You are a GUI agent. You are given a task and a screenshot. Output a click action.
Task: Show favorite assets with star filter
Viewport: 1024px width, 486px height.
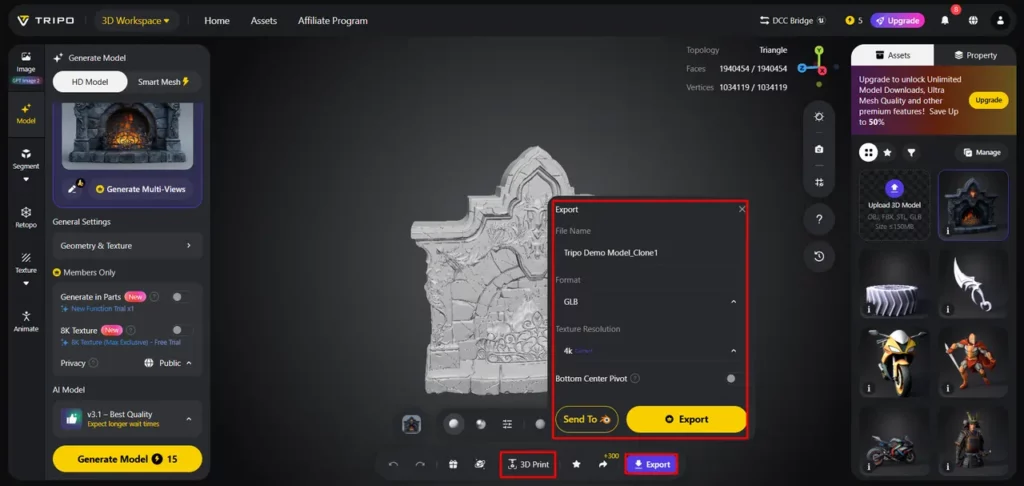pos(888,152)
